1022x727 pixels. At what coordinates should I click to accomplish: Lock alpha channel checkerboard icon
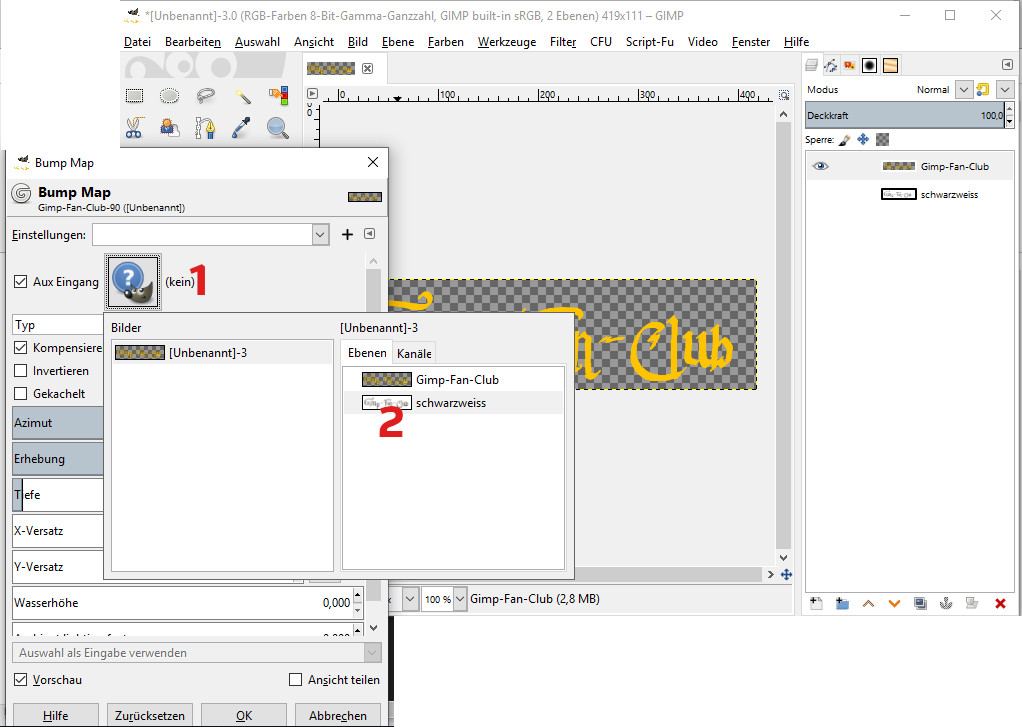883,140
